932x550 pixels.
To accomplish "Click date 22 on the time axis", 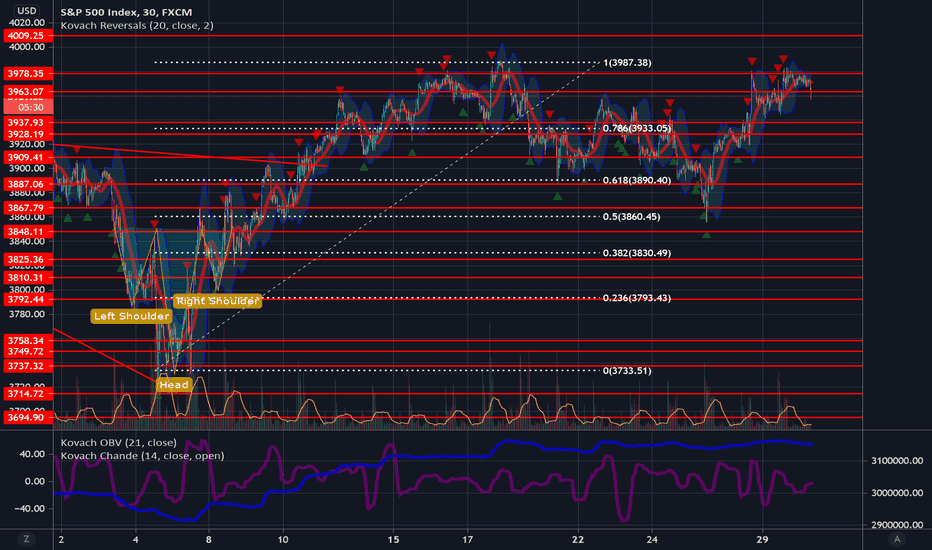I will [578, 540].
